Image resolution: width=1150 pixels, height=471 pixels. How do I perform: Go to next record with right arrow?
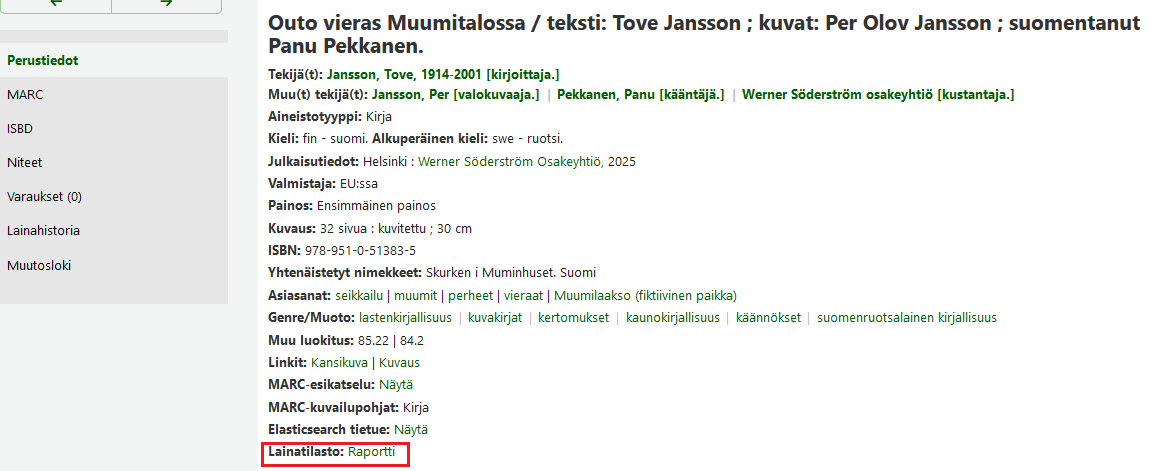[168, 4]
